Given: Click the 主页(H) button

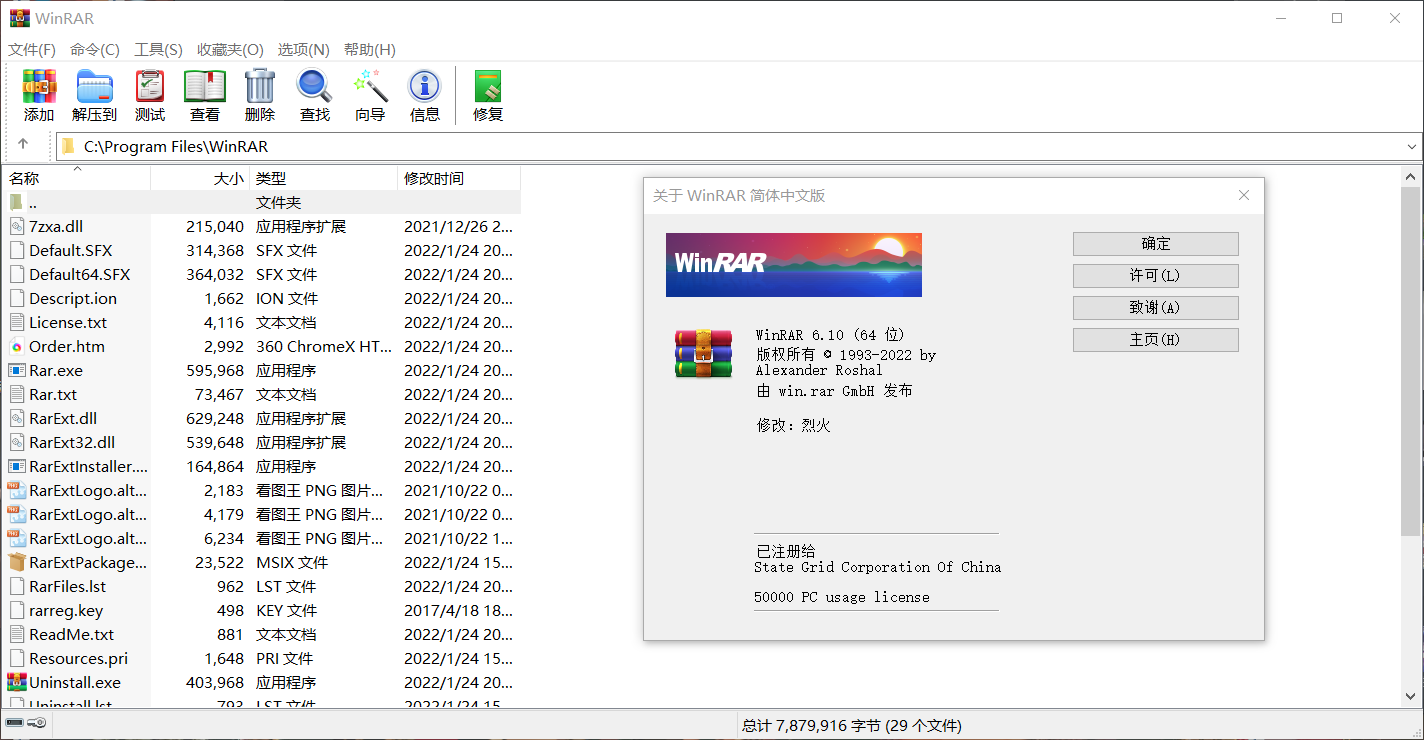Looking at the screenshot, I should click(1156, 340).
